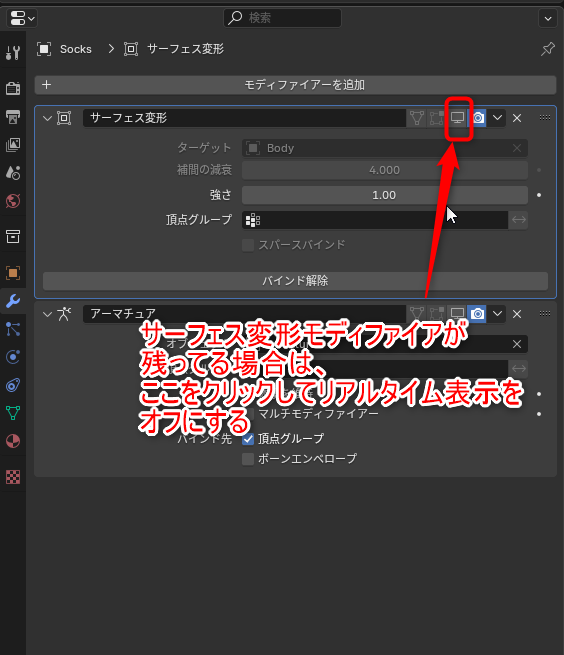Uncheck the 頂点グループ bind checkbox
564x655 pixels.
click(x=248, y=439)
